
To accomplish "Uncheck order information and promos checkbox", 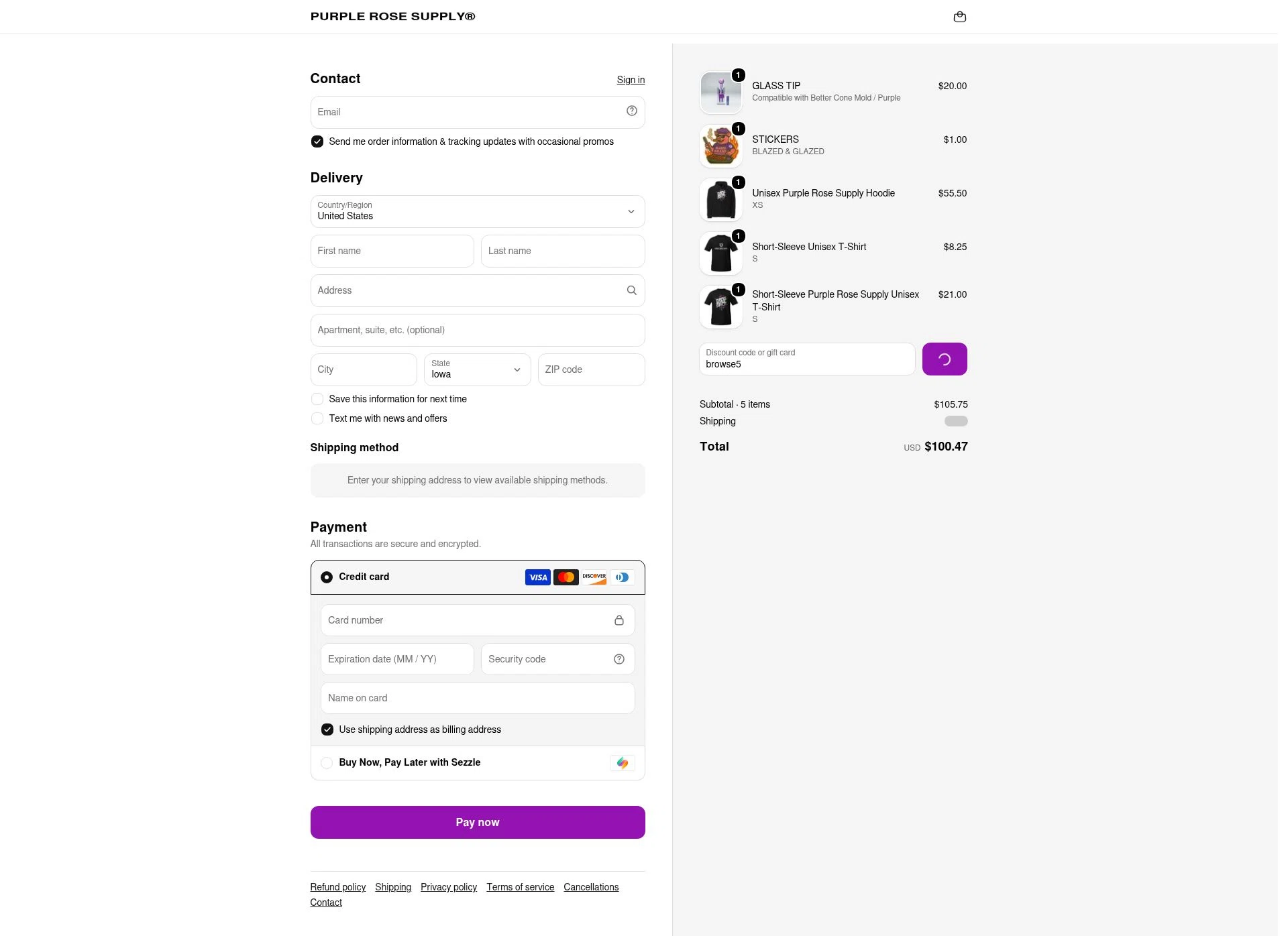I will click(317, 141).
